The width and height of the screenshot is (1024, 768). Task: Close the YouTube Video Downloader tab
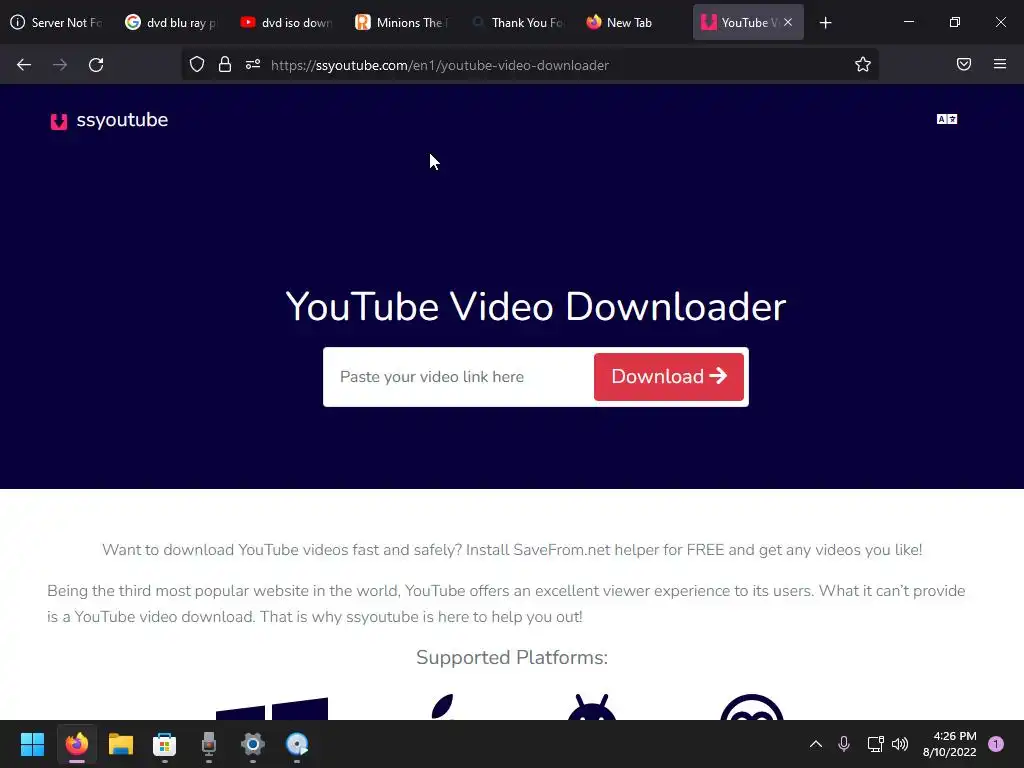click(x=788, y=22)
